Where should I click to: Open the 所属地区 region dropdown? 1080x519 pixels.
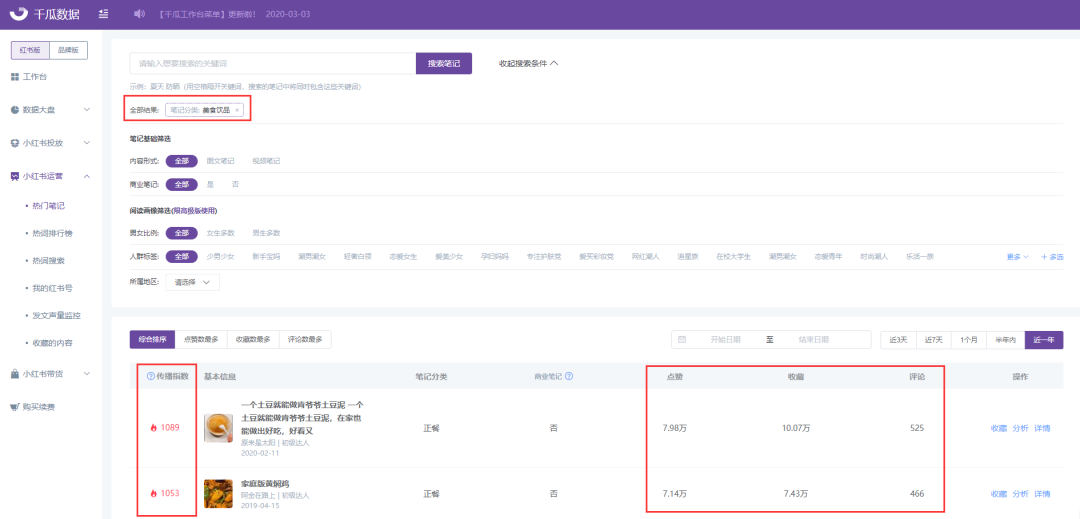tap(192, 283)
